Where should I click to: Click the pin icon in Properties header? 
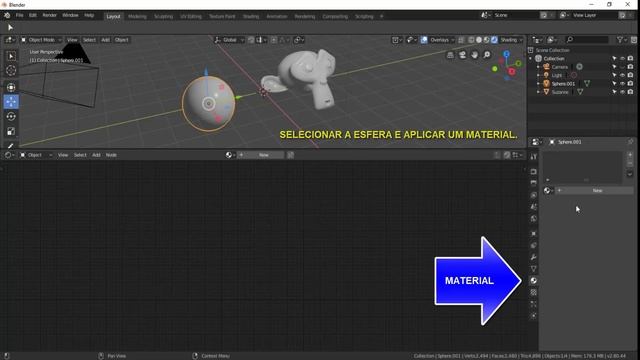pyautogui.click(x=630, y=142)
